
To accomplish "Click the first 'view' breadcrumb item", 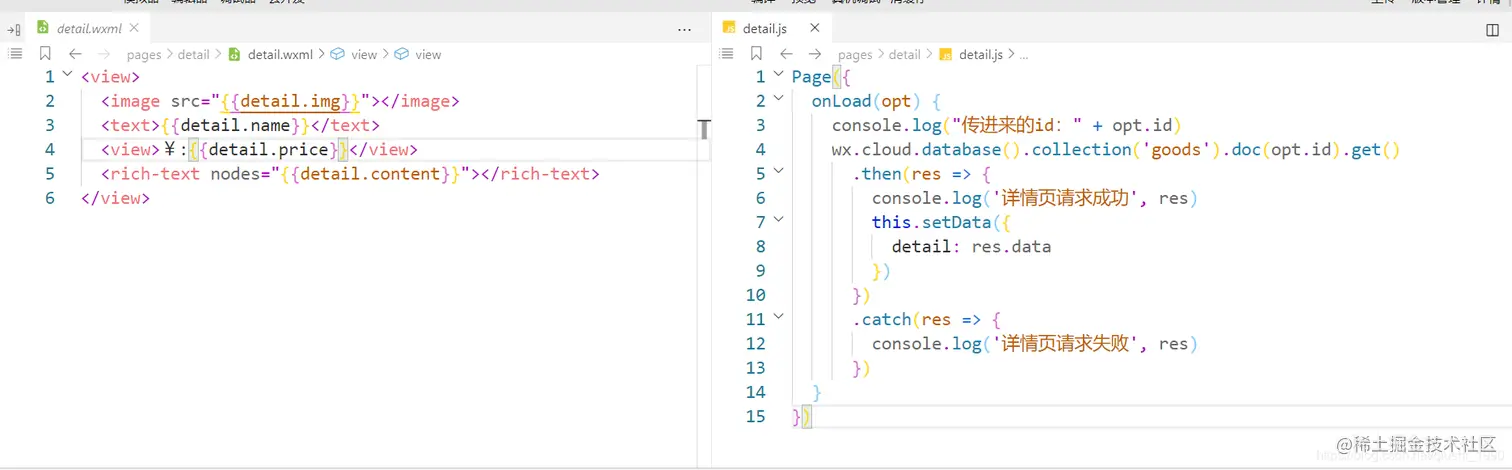I will click(x=364, y=54).
